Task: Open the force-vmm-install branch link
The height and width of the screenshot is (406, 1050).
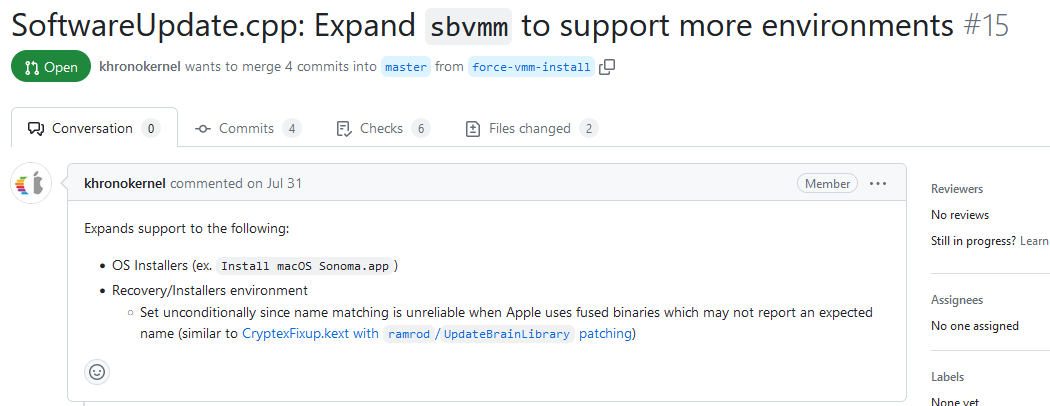Action: coord(530,68)
